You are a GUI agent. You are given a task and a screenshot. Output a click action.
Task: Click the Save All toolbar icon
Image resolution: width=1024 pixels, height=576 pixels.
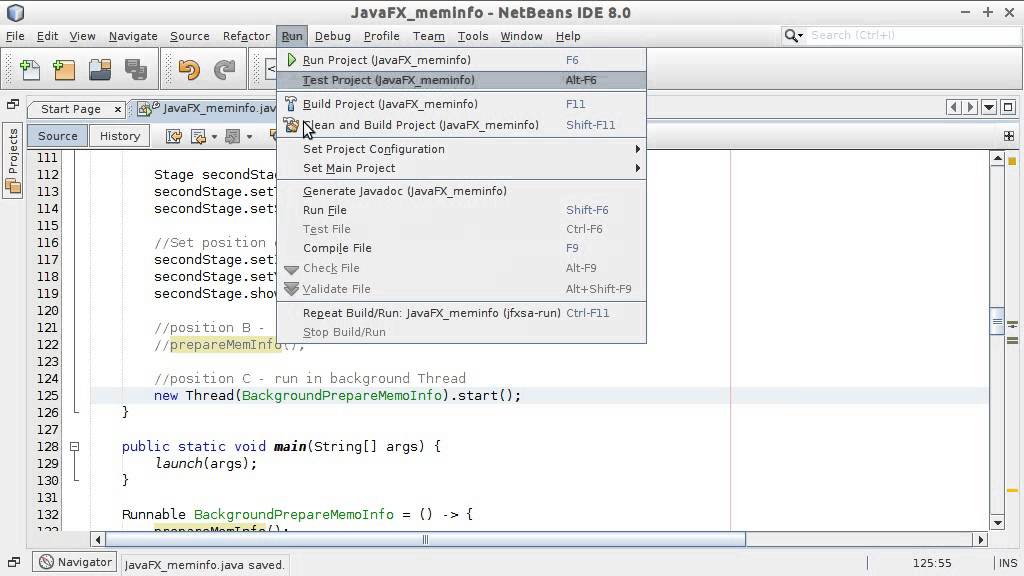136,69
